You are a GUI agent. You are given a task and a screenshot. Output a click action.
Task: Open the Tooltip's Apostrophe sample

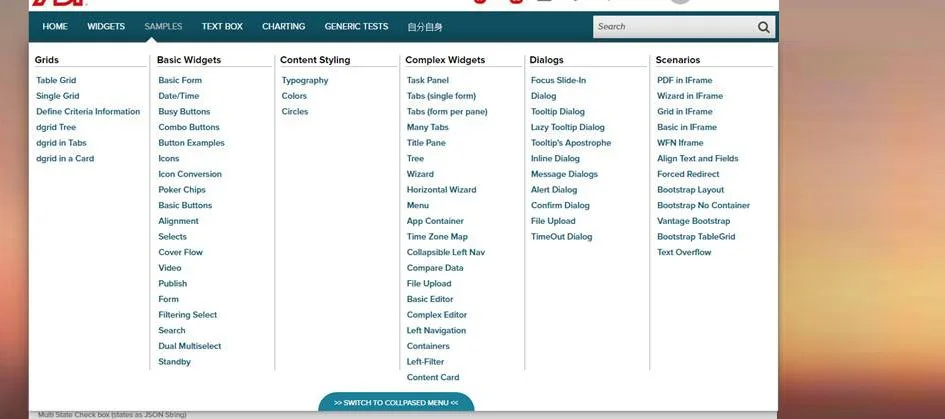click(571, 143)
